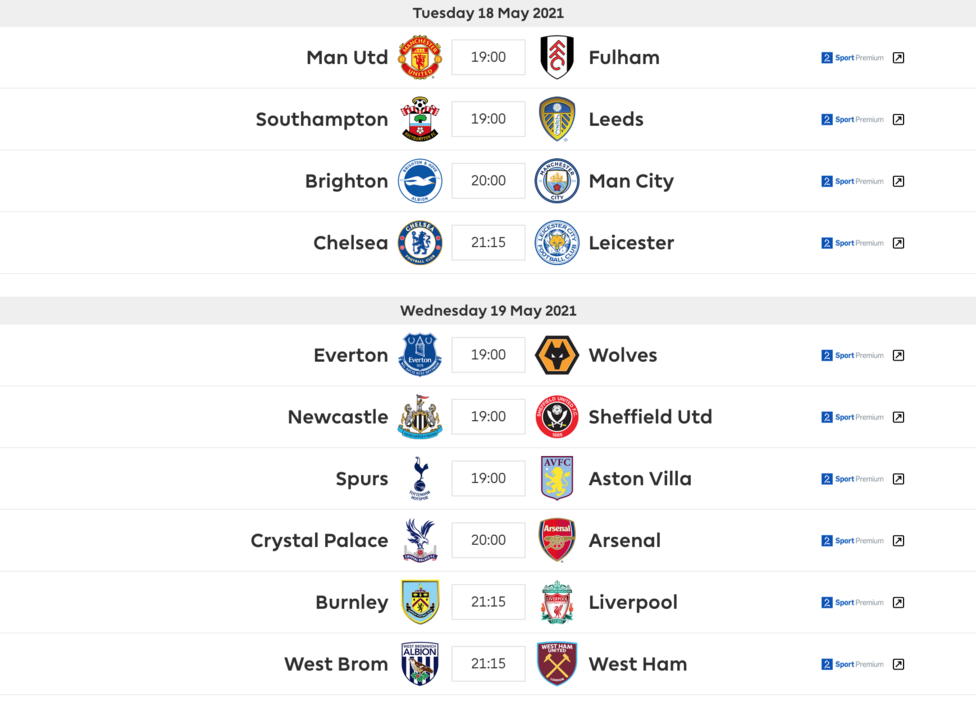The height and width of the screenshot is (720, 976).
Task: Click the Arsenal cannon badge
Action: click(557, 540)
